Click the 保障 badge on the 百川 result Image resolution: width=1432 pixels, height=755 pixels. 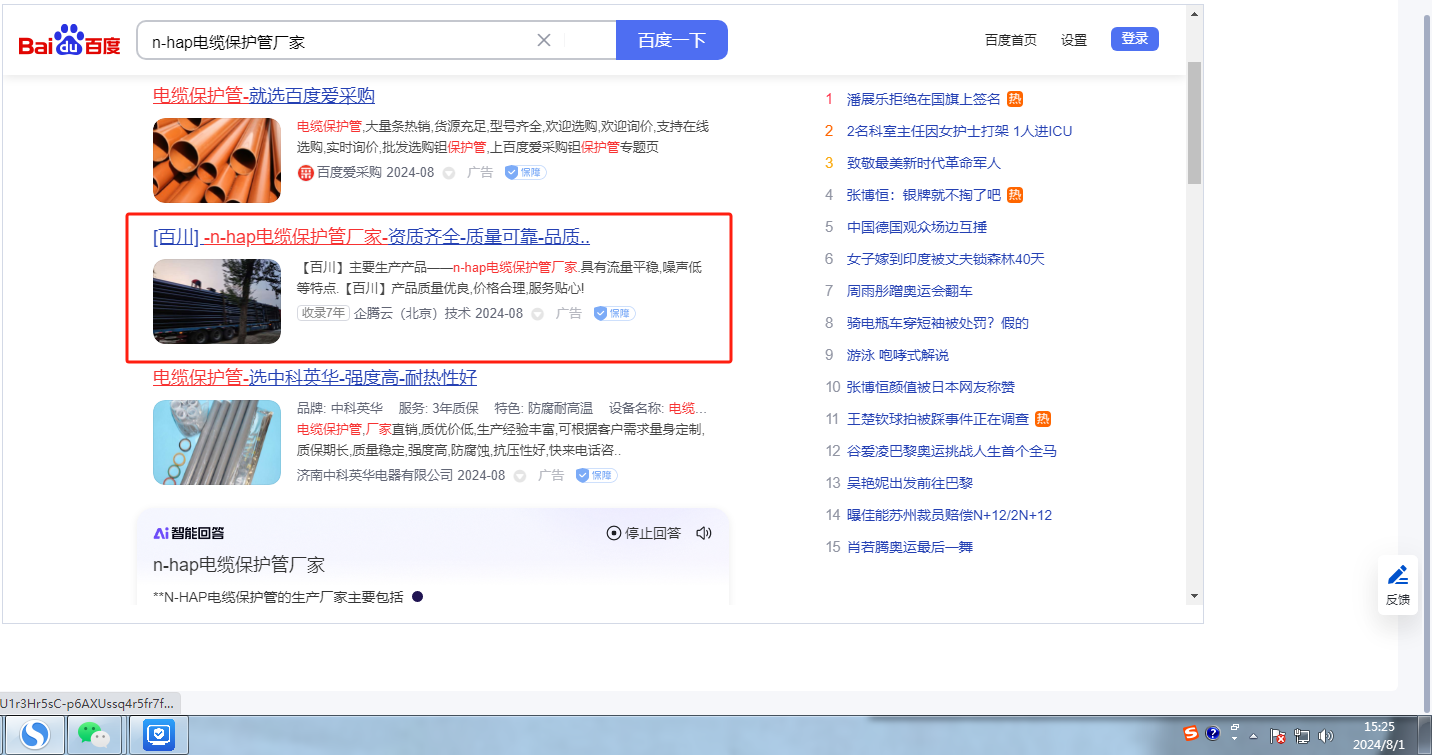[614, 313]
